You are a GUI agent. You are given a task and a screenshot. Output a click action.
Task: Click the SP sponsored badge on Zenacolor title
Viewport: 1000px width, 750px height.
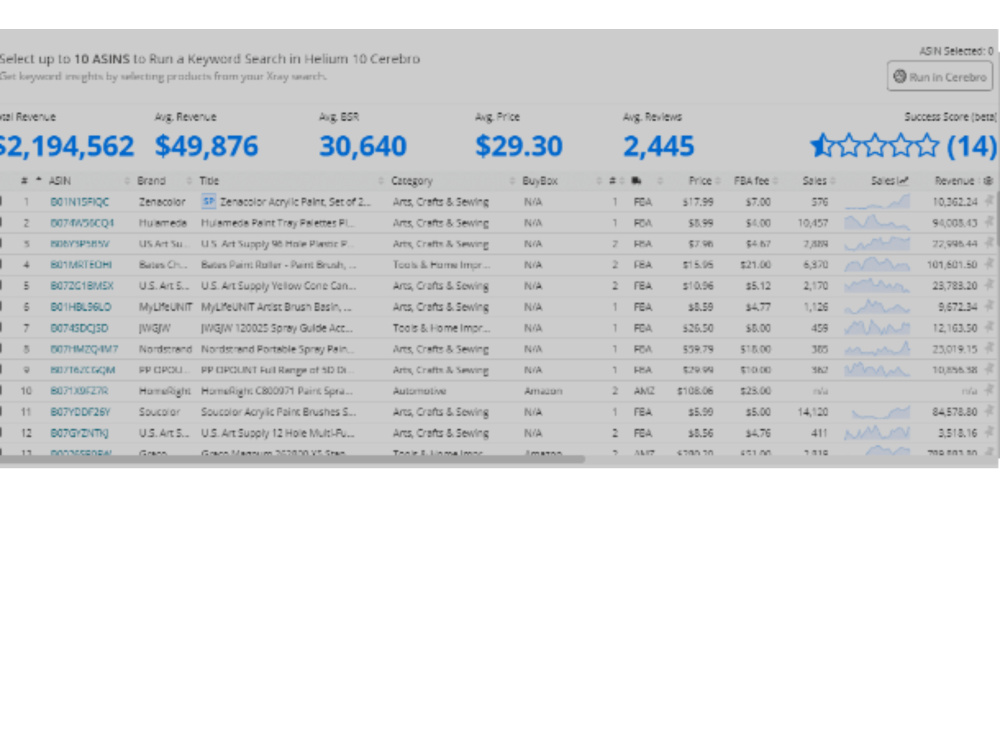(209, 202)
